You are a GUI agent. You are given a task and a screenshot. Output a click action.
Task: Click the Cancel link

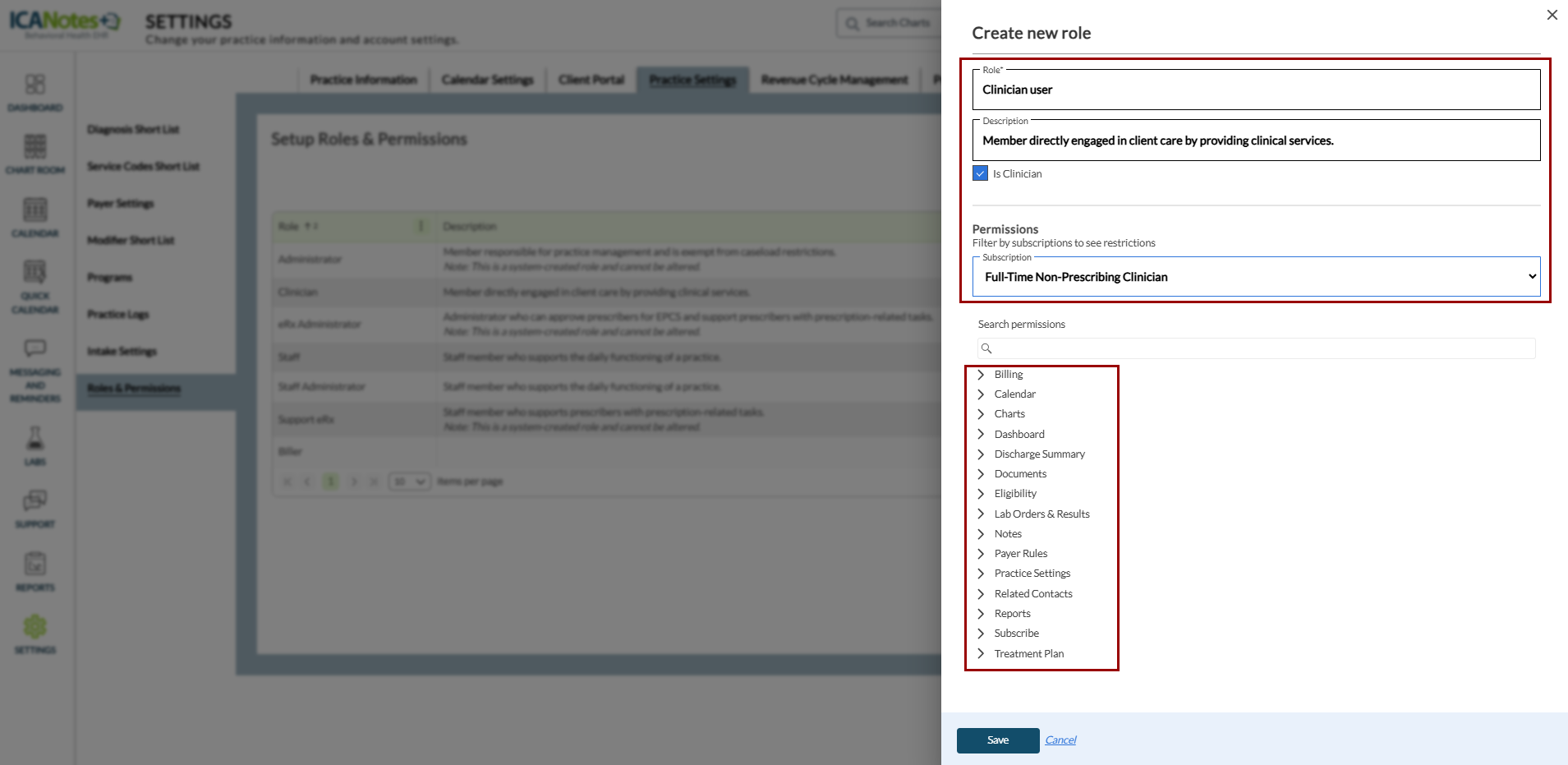click(1060, 740)
